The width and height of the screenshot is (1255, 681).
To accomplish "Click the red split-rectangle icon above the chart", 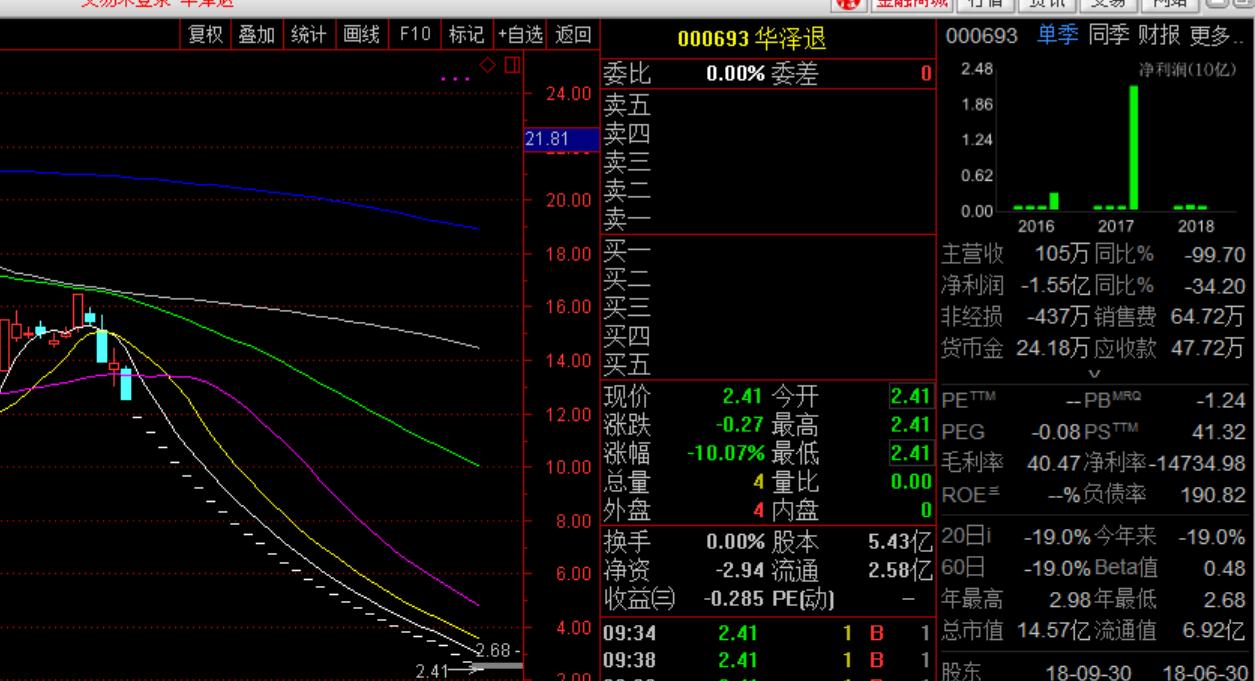I will pyautogui.click(x=512, y=65).
